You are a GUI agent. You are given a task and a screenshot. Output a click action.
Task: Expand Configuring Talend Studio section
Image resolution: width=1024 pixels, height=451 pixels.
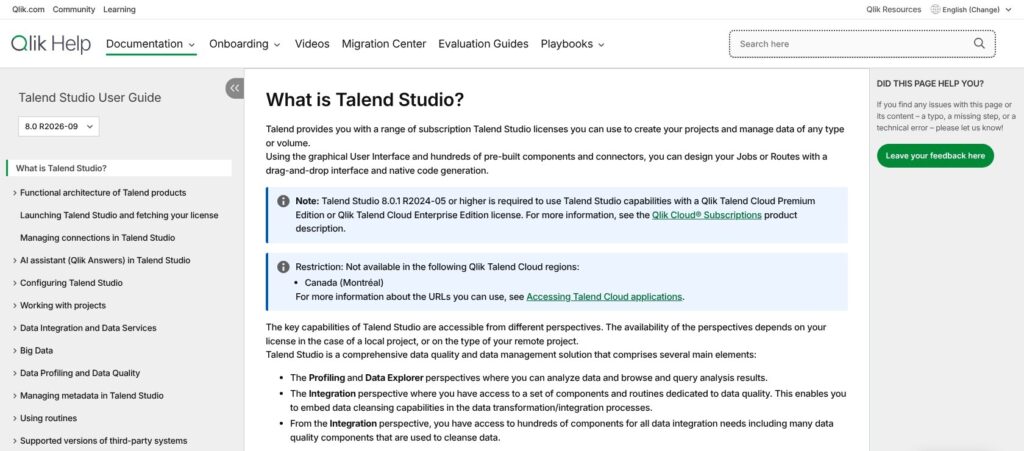15,283
